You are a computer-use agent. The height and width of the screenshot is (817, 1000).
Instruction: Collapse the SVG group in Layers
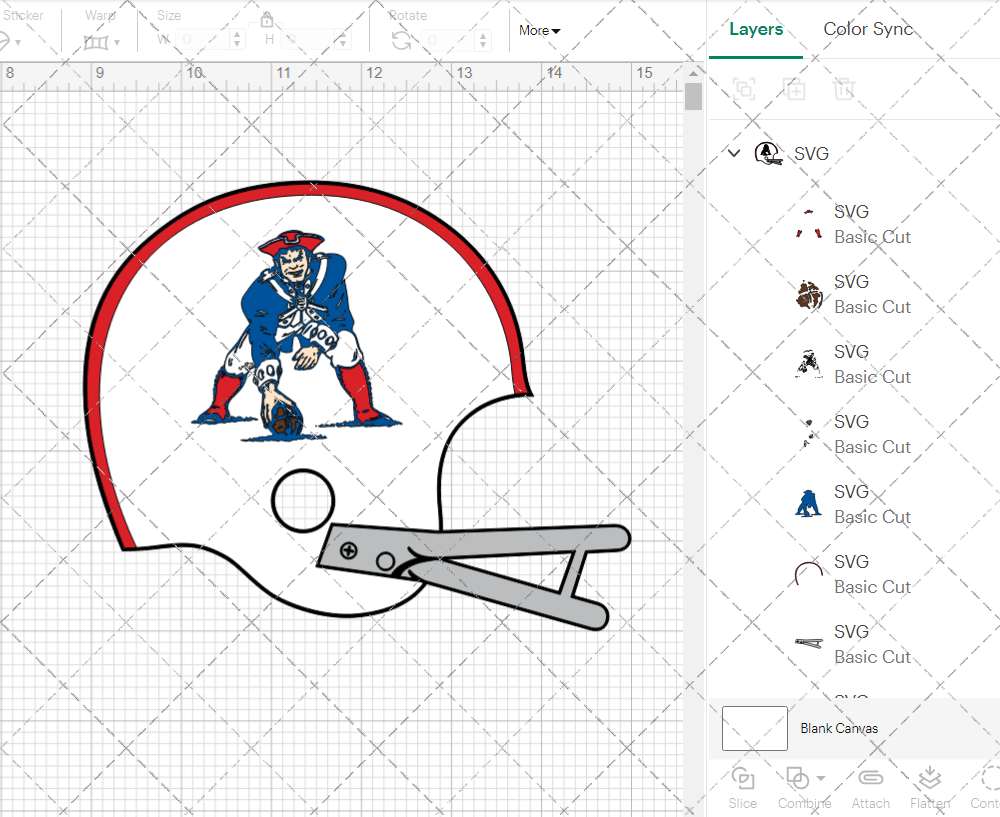point(734,153)
